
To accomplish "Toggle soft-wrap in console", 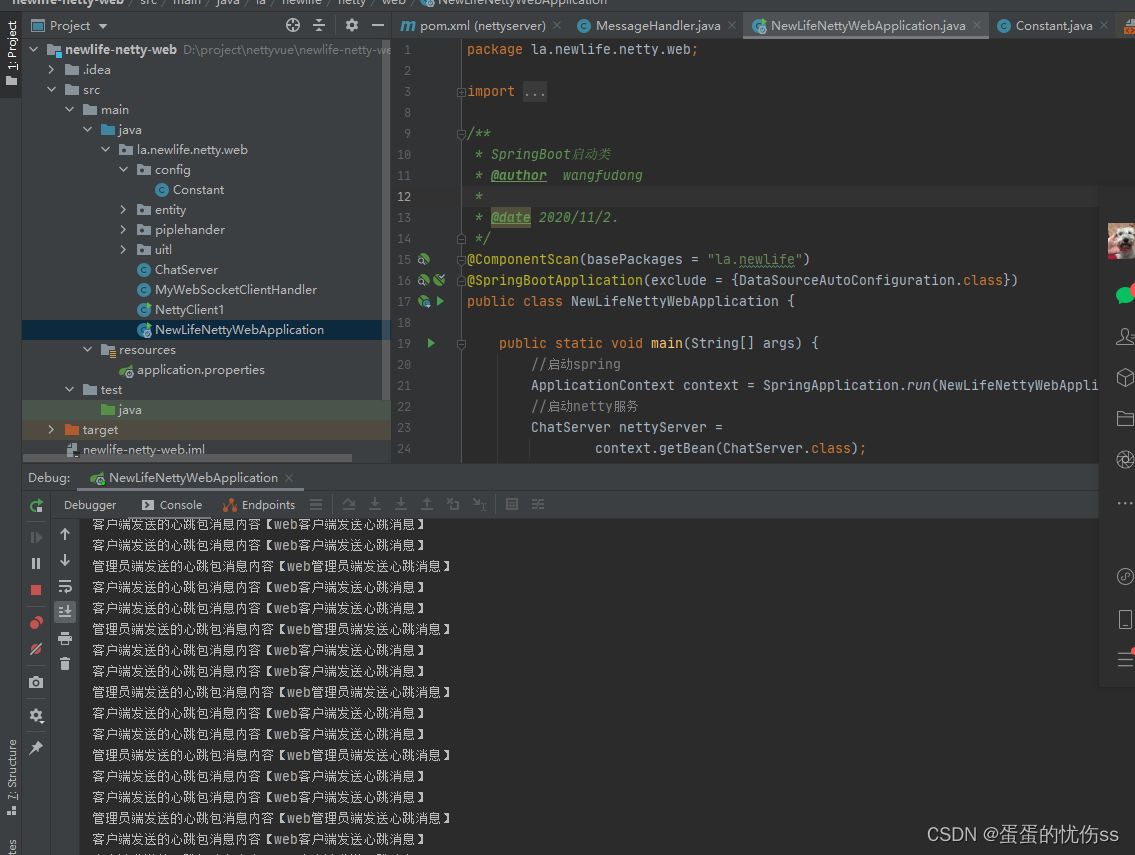I will tap(65, 586).
